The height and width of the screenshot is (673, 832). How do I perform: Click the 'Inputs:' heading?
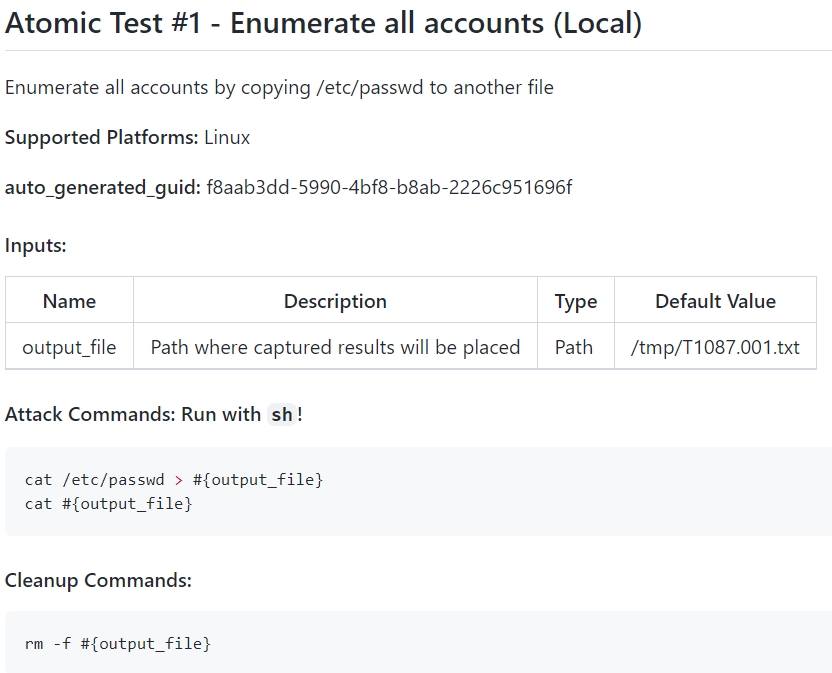36,245
